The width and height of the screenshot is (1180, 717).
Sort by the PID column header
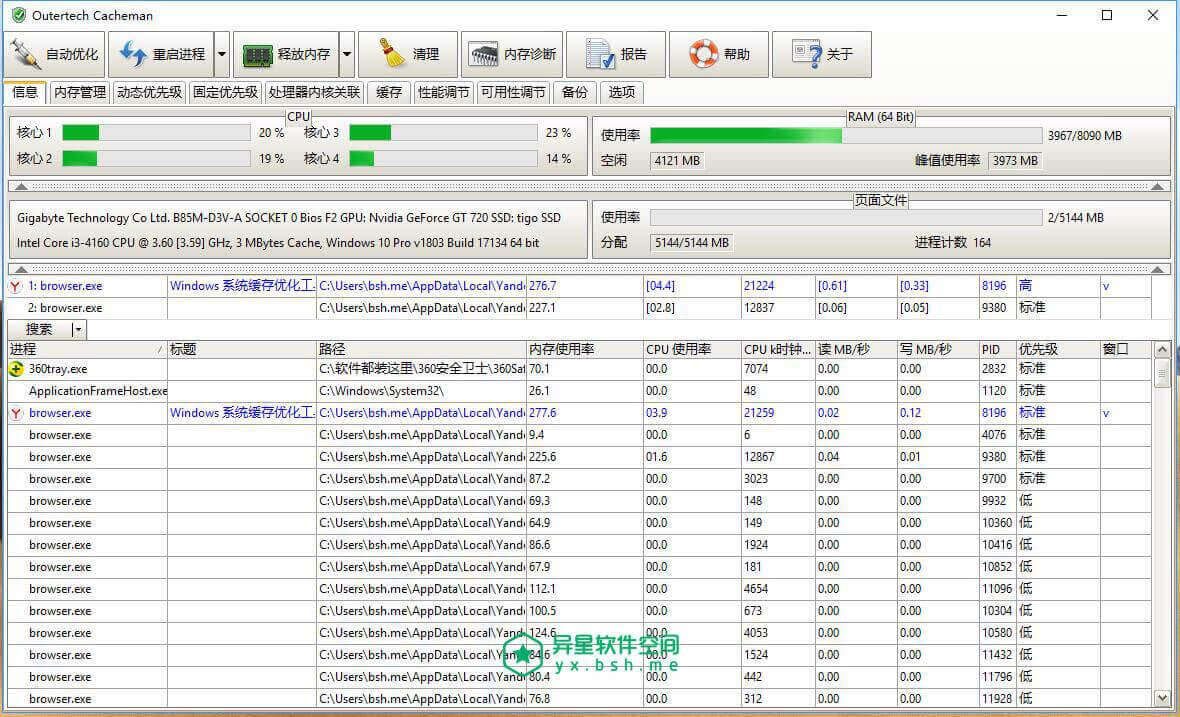click(997, 349)
